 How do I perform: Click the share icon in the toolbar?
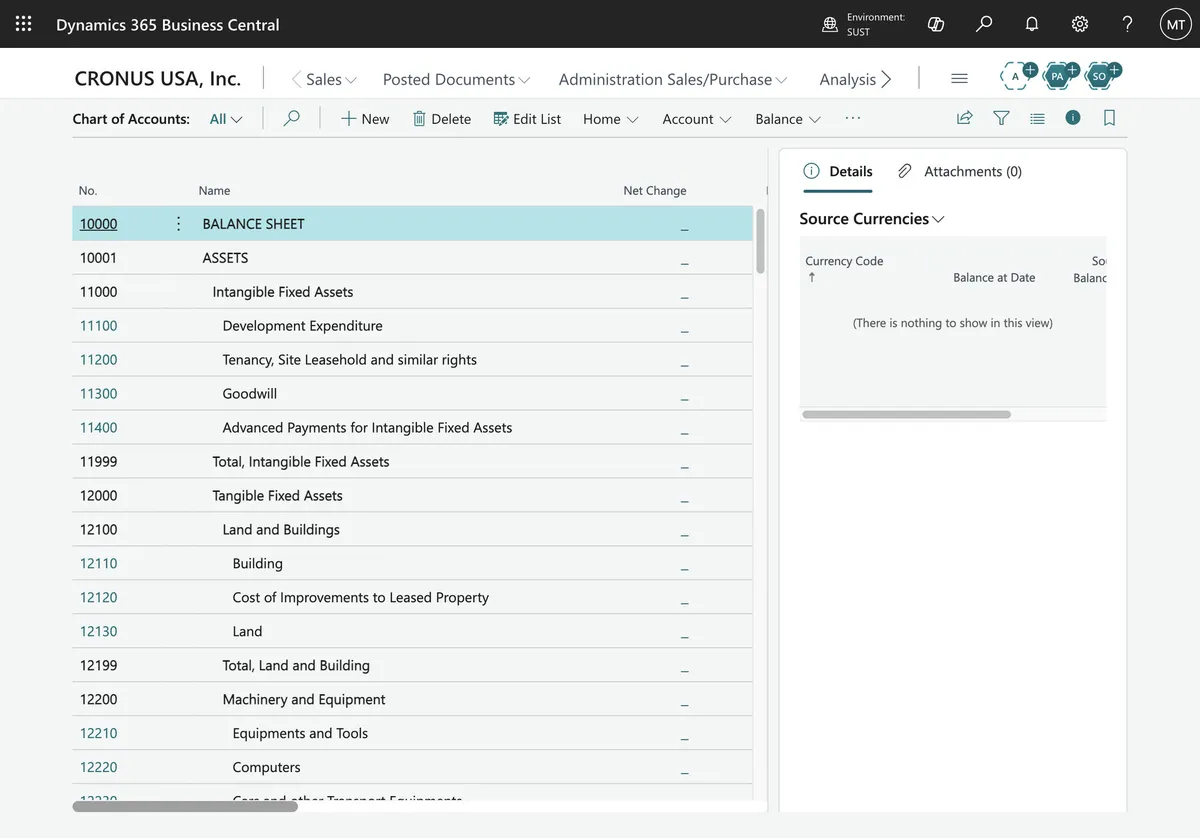(x=965, y=118)
